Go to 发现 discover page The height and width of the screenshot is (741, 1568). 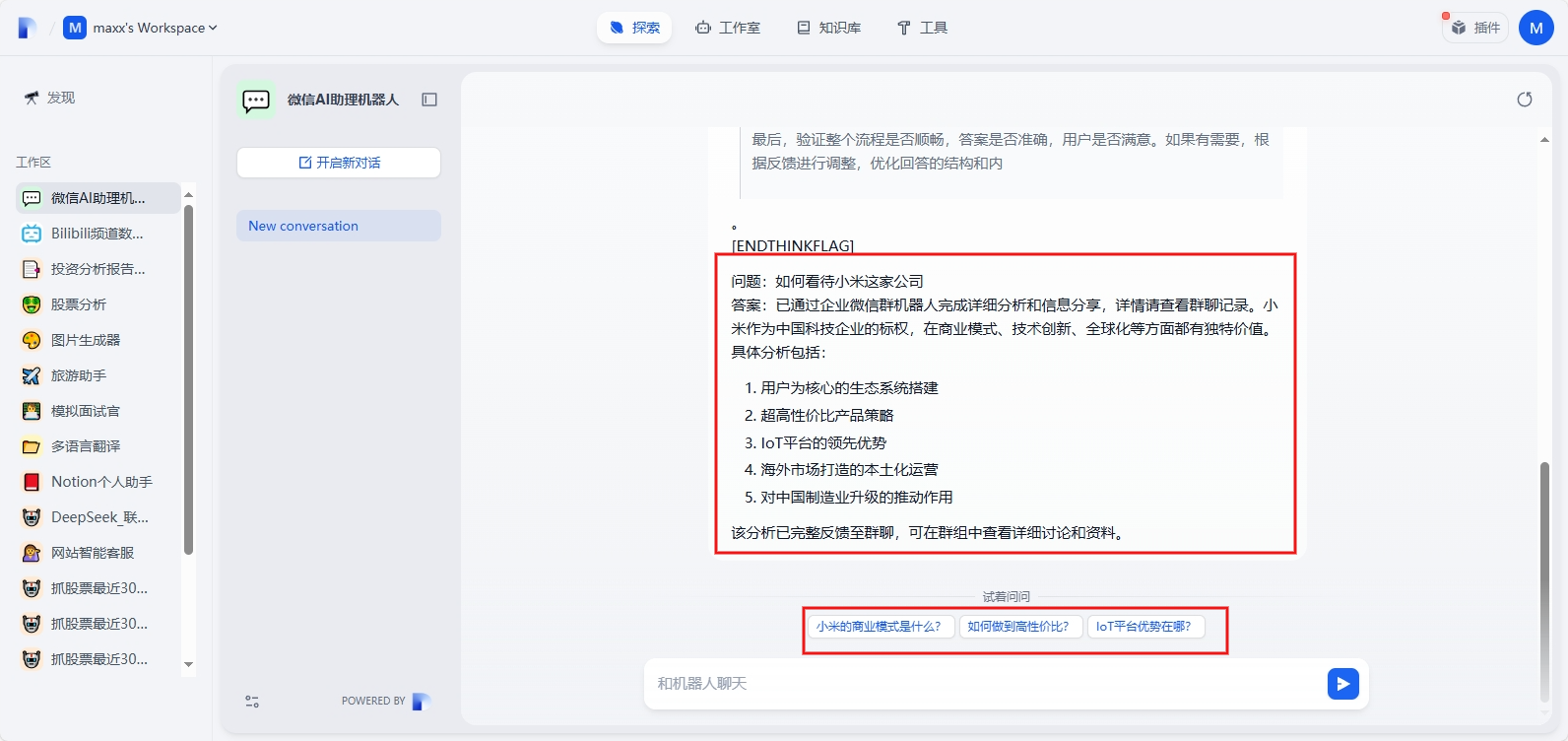click(49, 98)
